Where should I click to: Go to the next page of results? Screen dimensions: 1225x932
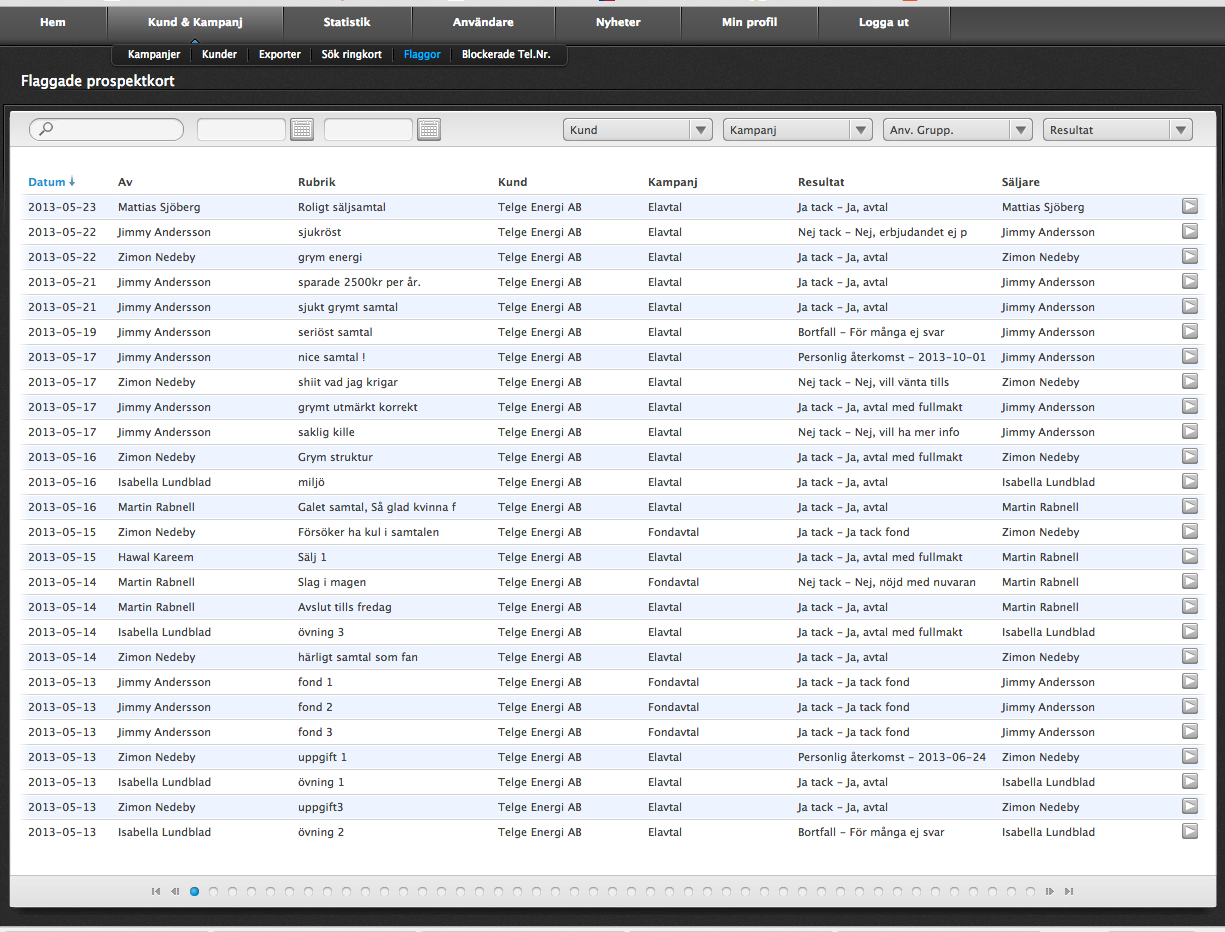(x=1050, y=891)
